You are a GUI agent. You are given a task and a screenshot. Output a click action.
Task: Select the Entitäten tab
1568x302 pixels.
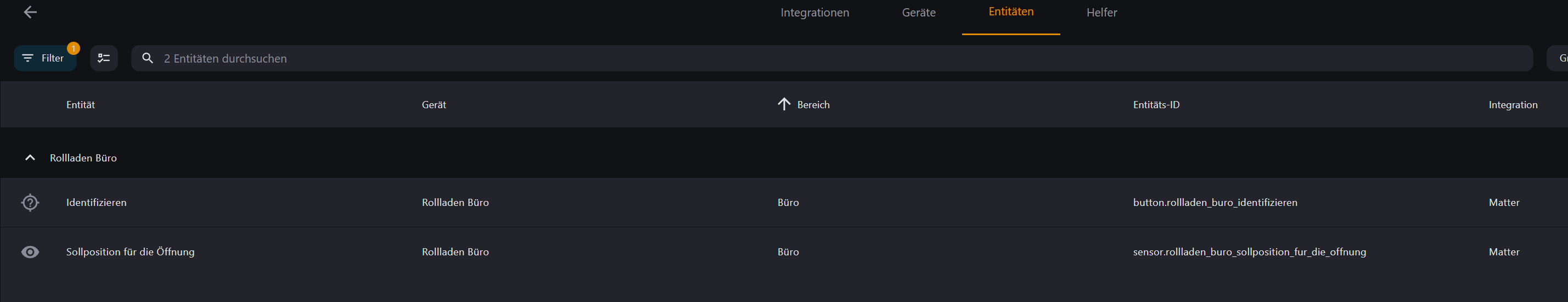pyautogui.click(x=1010, y=12)
